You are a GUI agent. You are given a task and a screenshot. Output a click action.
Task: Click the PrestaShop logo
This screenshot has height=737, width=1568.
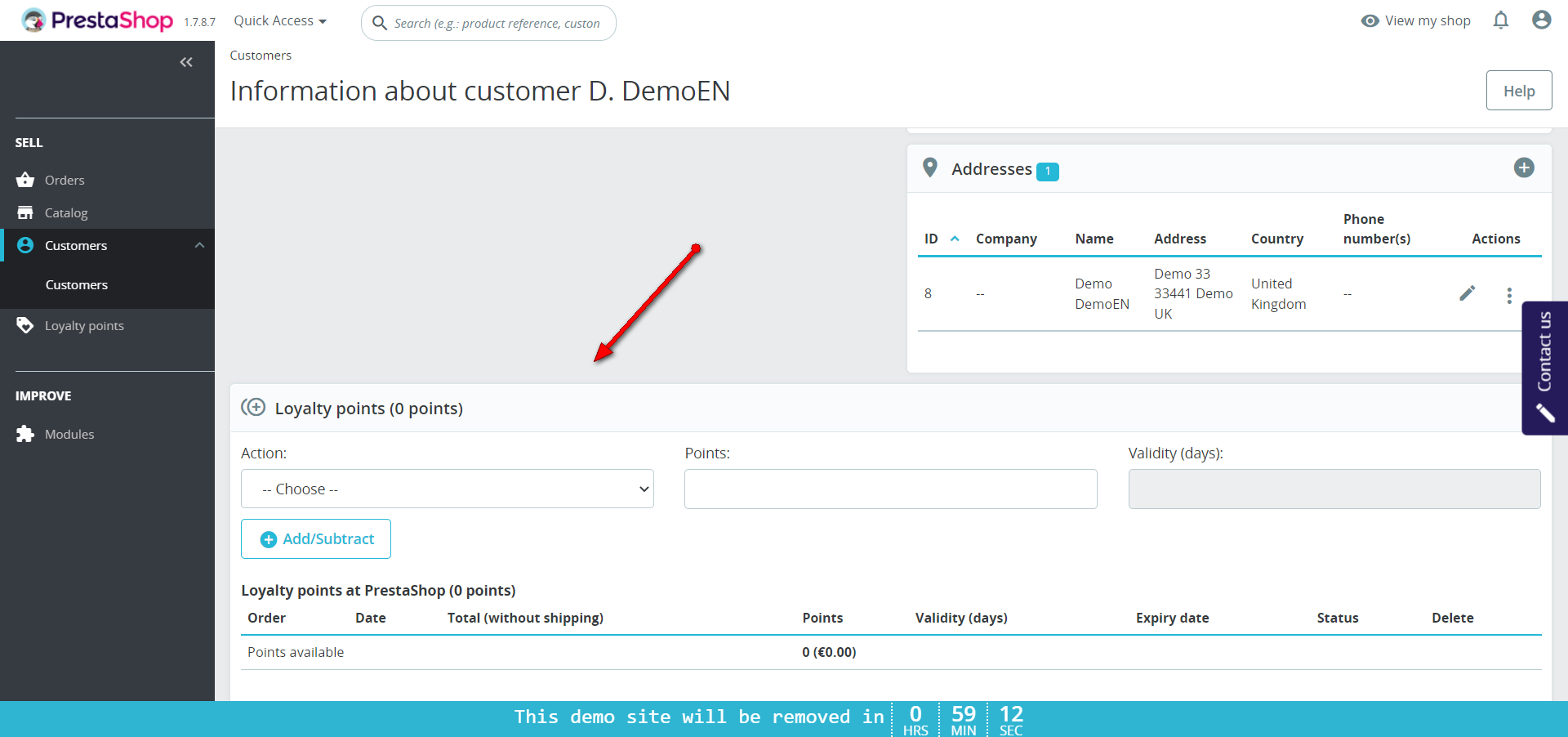click(97, 20)
